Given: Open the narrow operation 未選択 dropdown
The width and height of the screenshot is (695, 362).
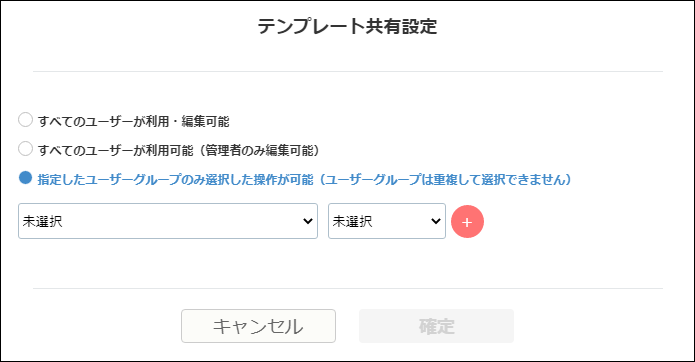Looking at the screenshot, I should [x=387, y=221].
